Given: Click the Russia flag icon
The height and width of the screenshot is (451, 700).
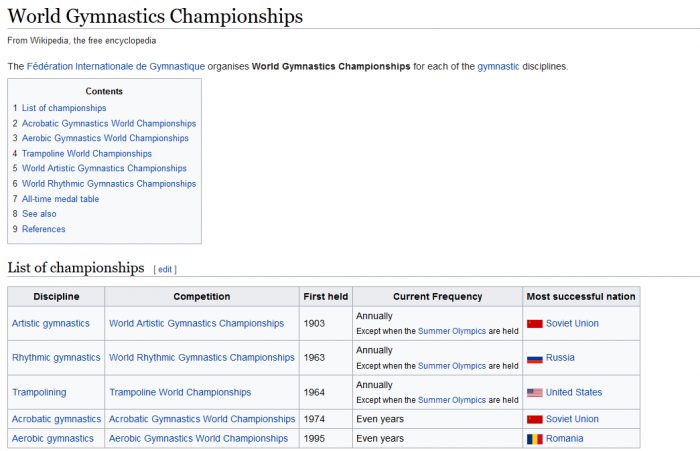Looking at the screenshot, I should click(x=534, y=358).
